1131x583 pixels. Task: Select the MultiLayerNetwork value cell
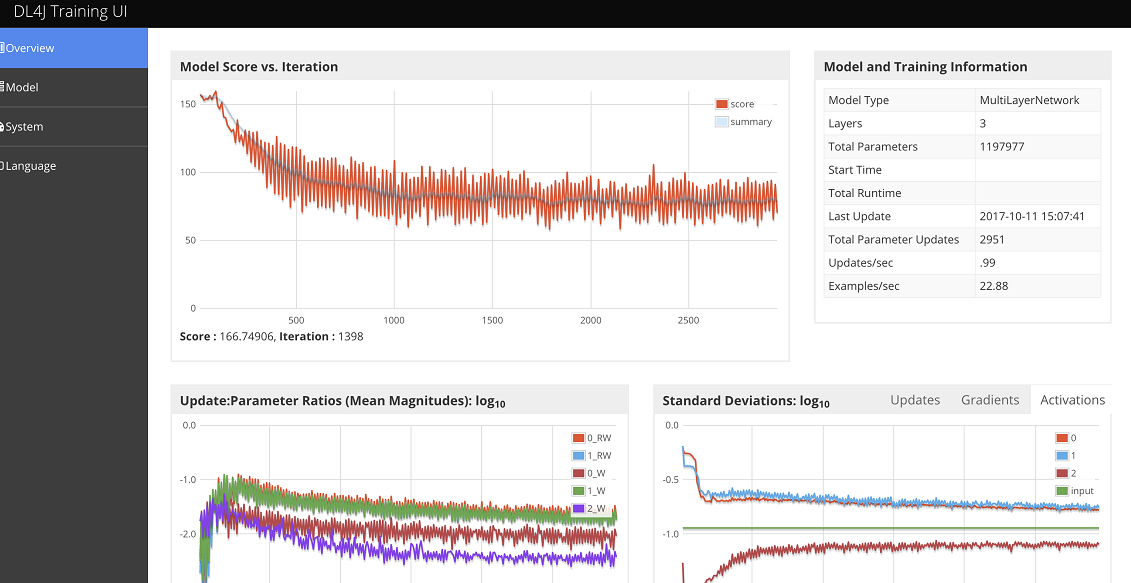tap(1029, 100)
